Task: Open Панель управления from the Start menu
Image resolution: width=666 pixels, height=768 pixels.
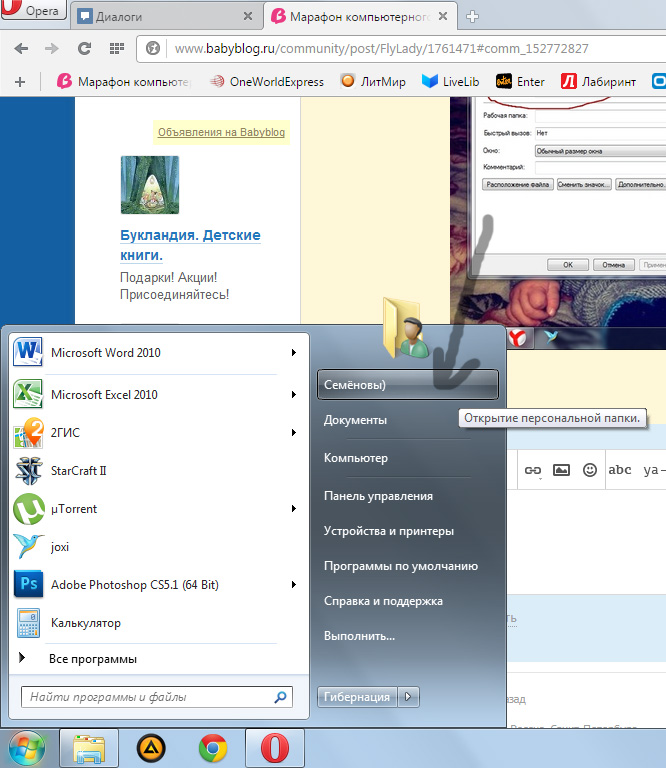Action: click(x=378, y=496)
